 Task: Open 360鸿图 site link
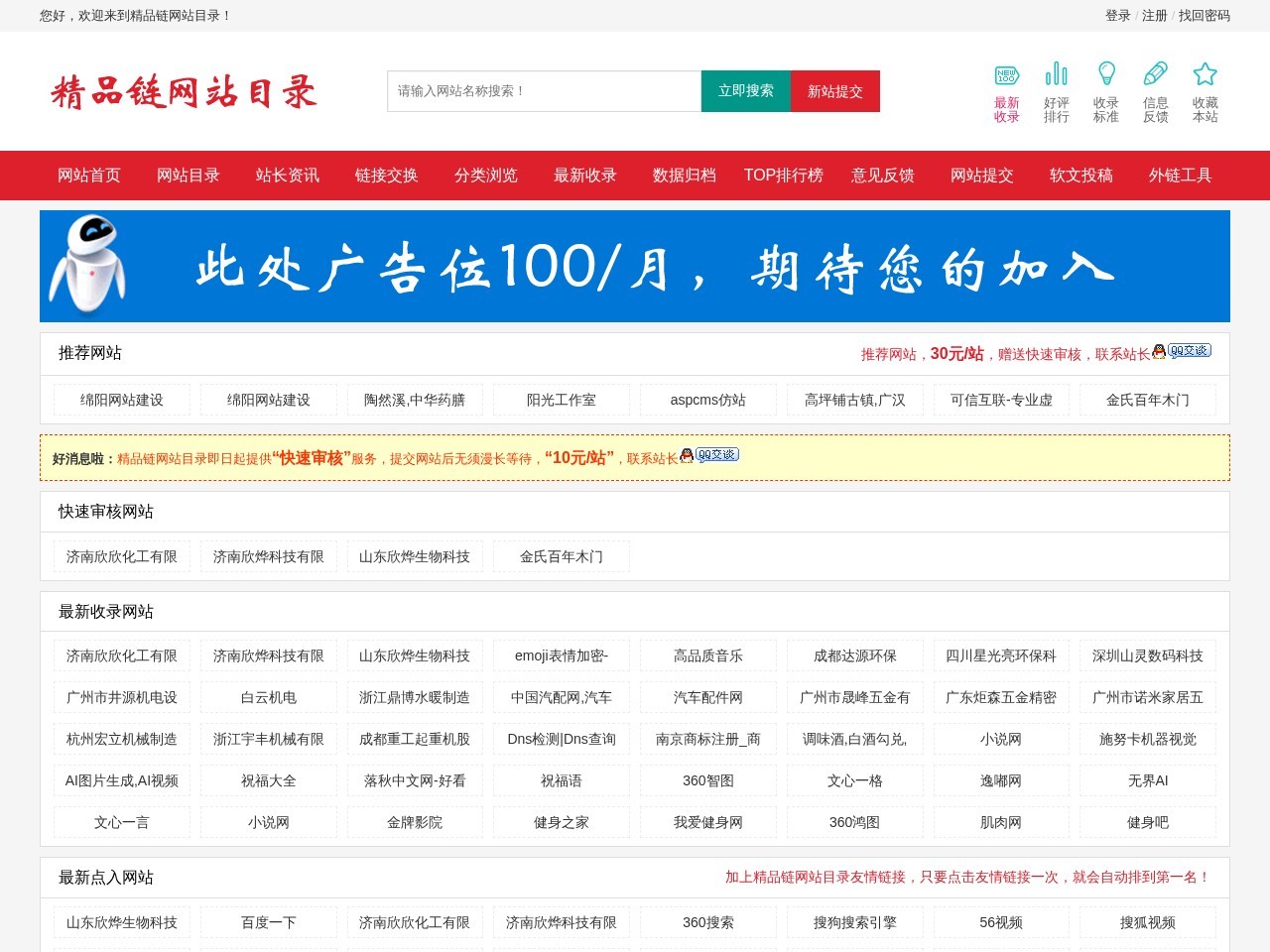tap(855, 822)
